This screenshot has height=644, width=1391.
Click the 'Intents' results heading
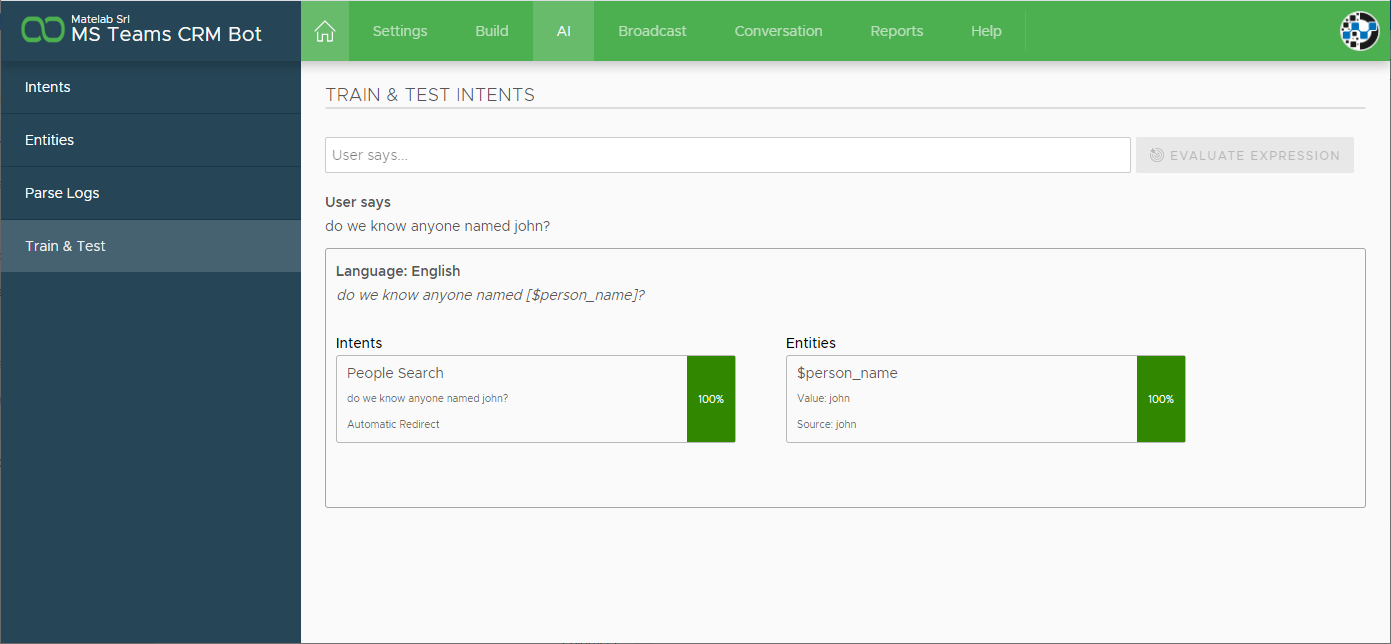pos(359,343)
